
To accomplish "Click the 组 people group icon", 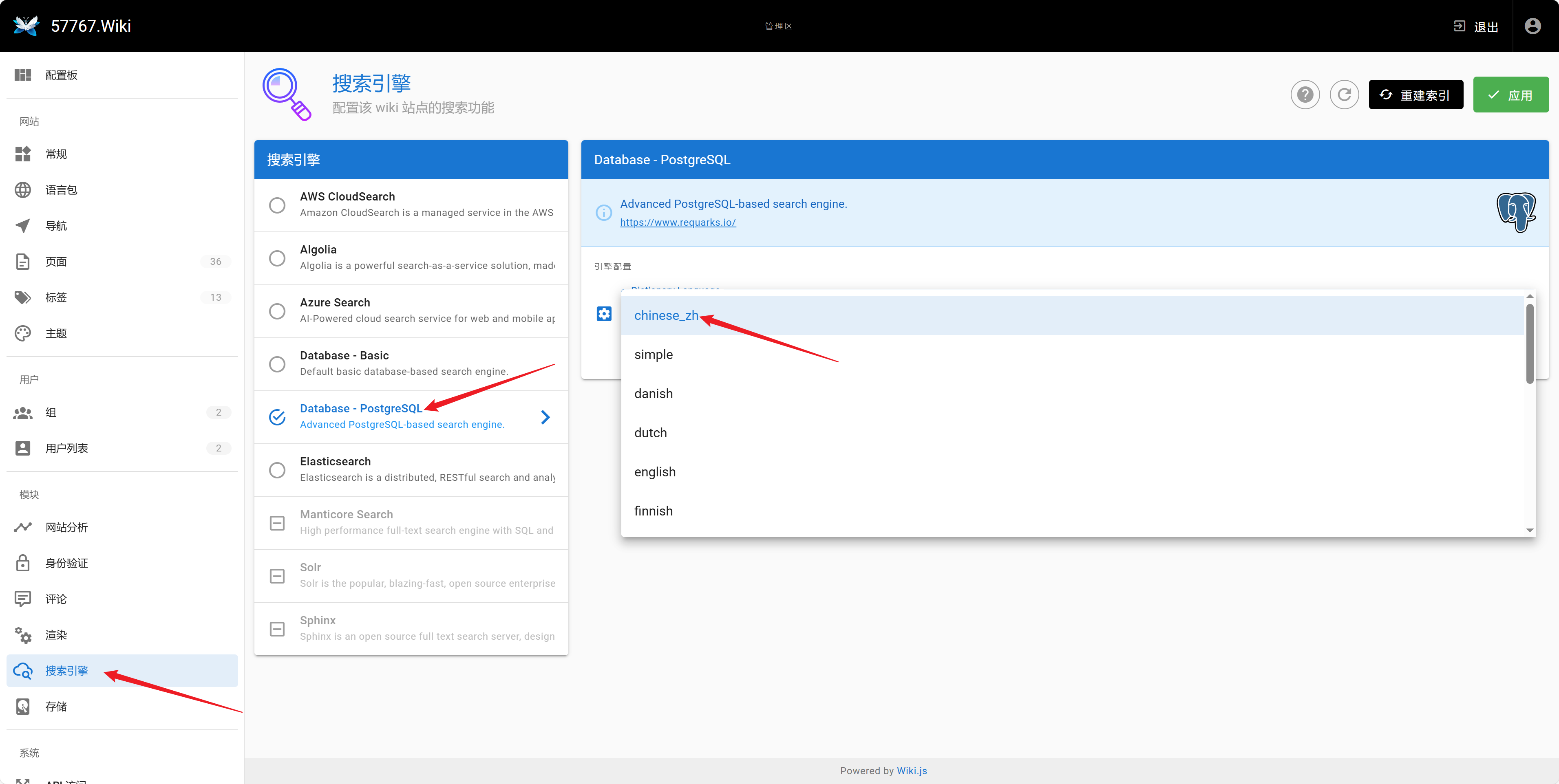I will point(22,412).
